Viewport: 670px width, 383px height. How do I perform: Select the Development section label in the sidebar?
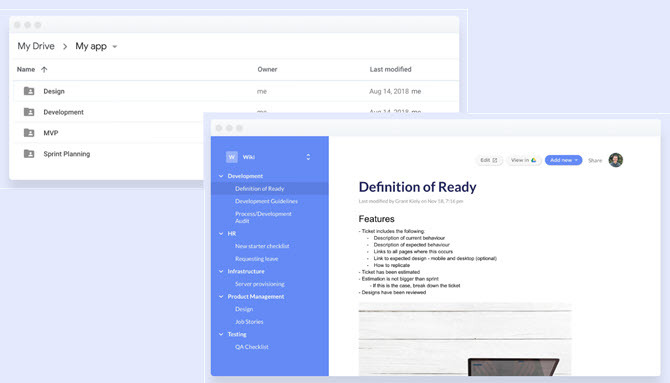pos(245,176)
